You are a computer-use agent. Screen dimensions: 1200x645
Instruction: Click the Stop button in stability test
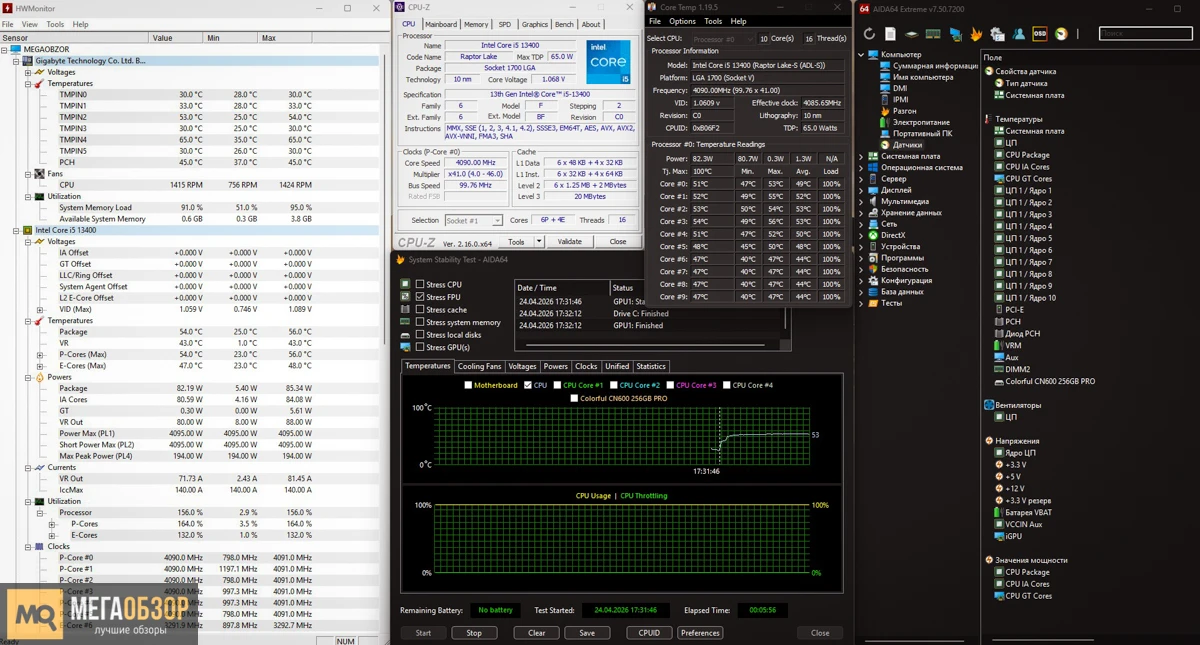coord(474,633)
